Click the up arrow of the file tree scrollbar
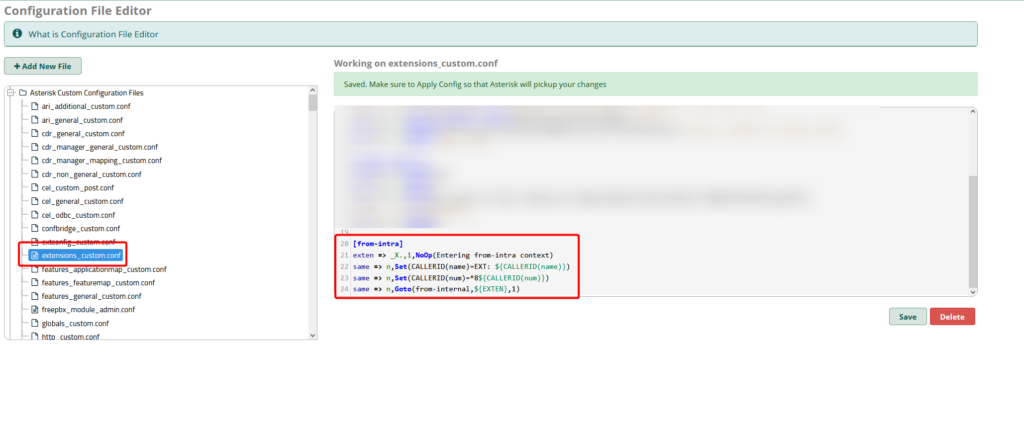This screenshot has width=1024, height=427. tap(312, 90)
